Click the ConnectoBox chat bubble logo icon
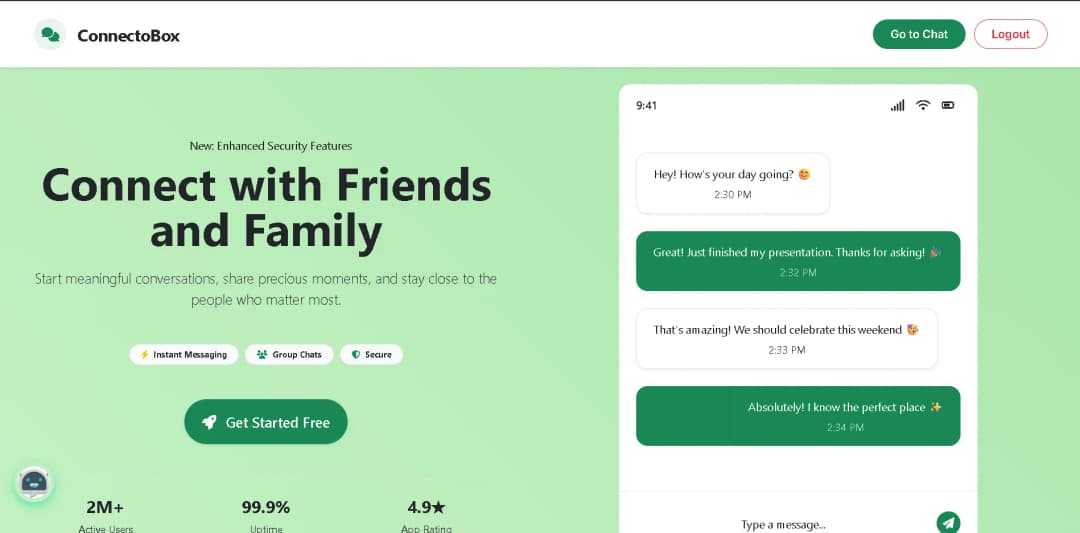 pos(49,35)
